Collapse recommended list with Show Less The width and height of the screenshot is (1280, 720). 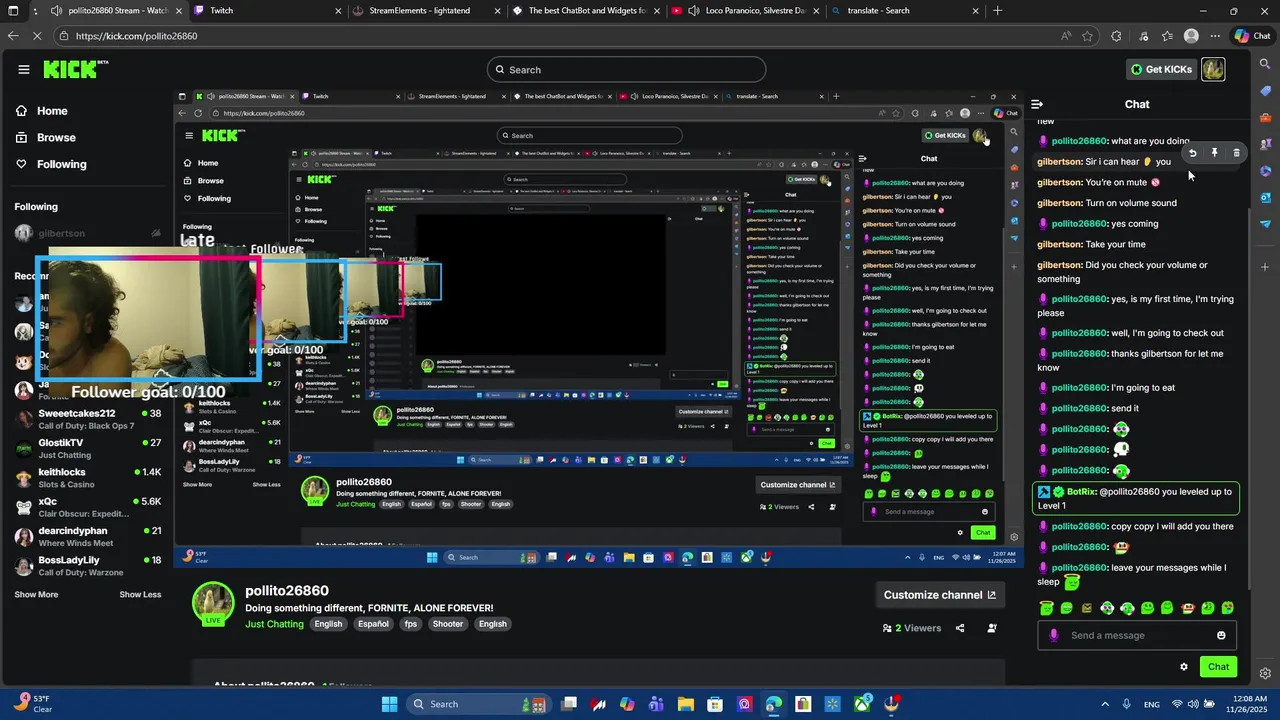click(140, 595)
